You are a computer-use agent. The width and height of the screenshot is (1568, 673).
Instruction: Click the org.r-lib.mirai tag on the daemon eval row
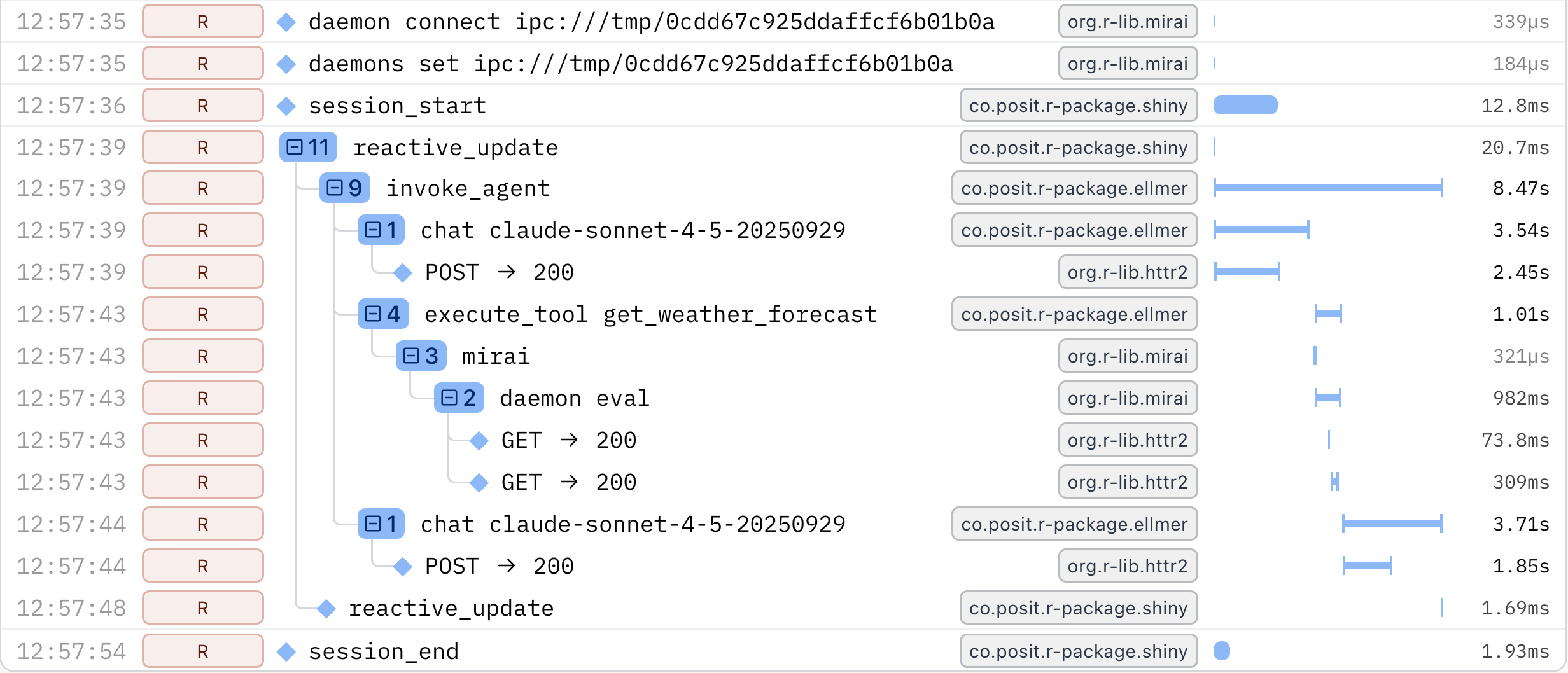[1128, 398]
